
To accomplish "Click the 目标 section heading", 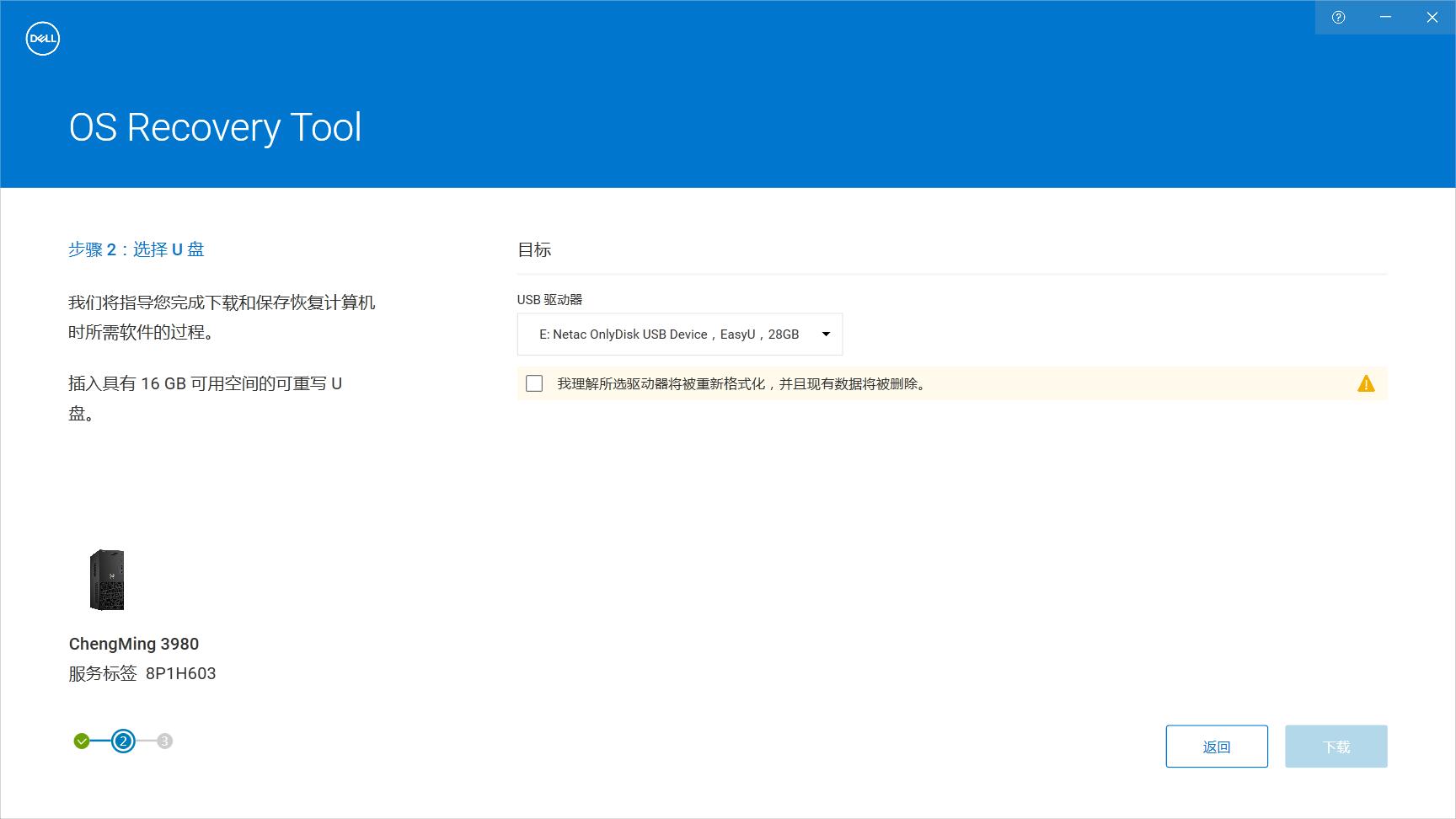I will pos(534,249).
